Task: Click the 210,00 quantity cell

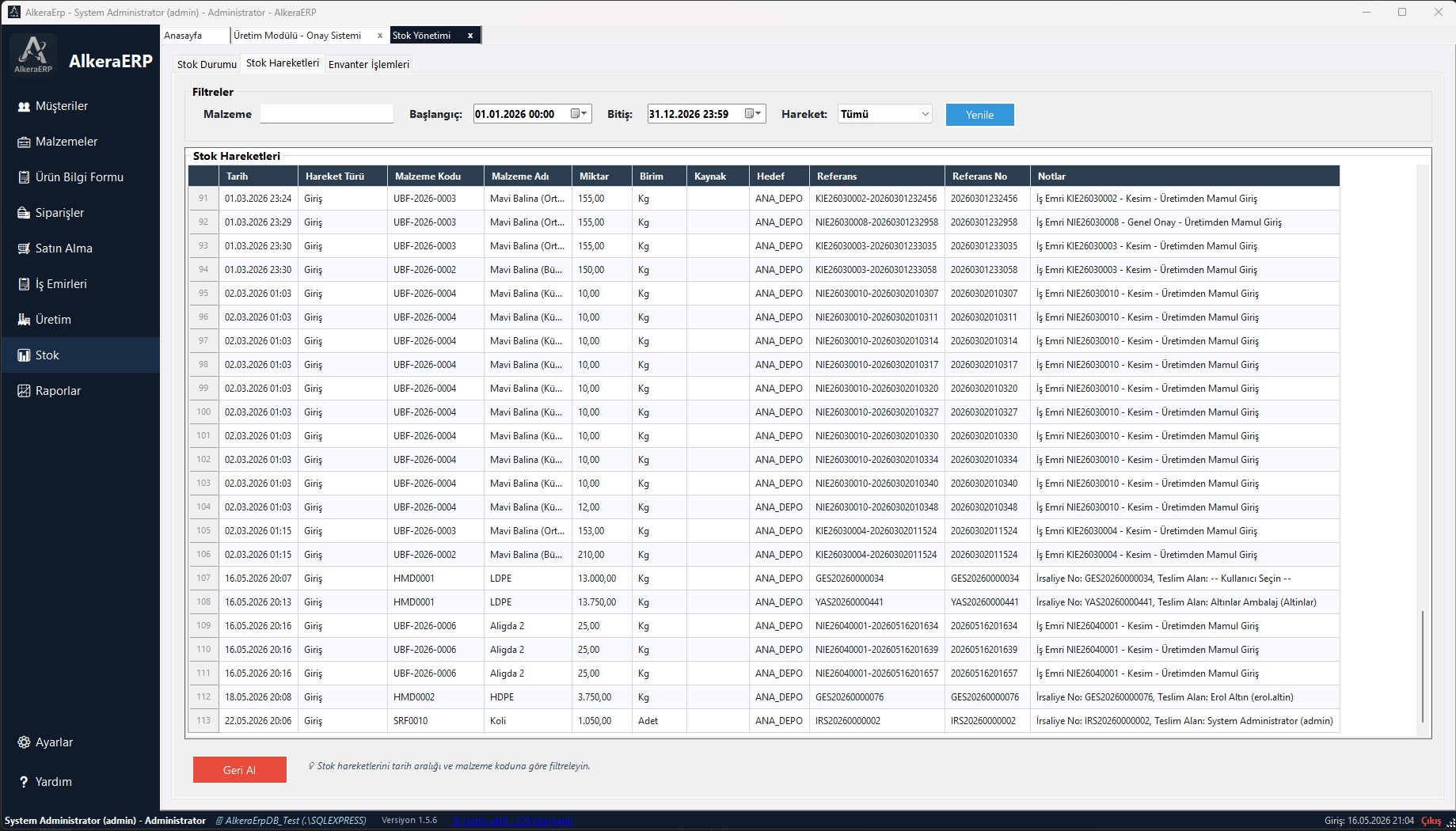Action: (x=602, y=555)
